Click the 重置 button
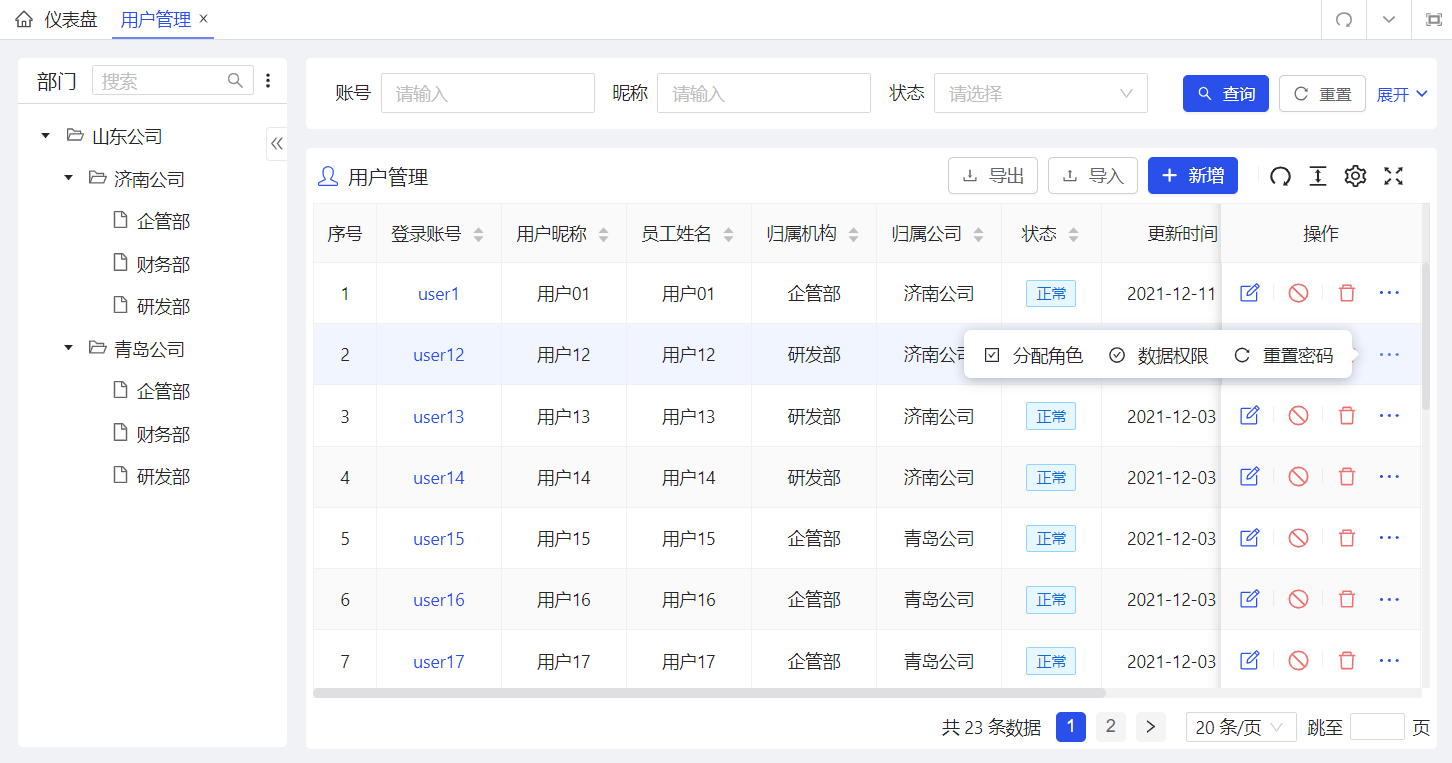The width and height of the screenshot is (1452, 763). click(x=1322, y=94)
